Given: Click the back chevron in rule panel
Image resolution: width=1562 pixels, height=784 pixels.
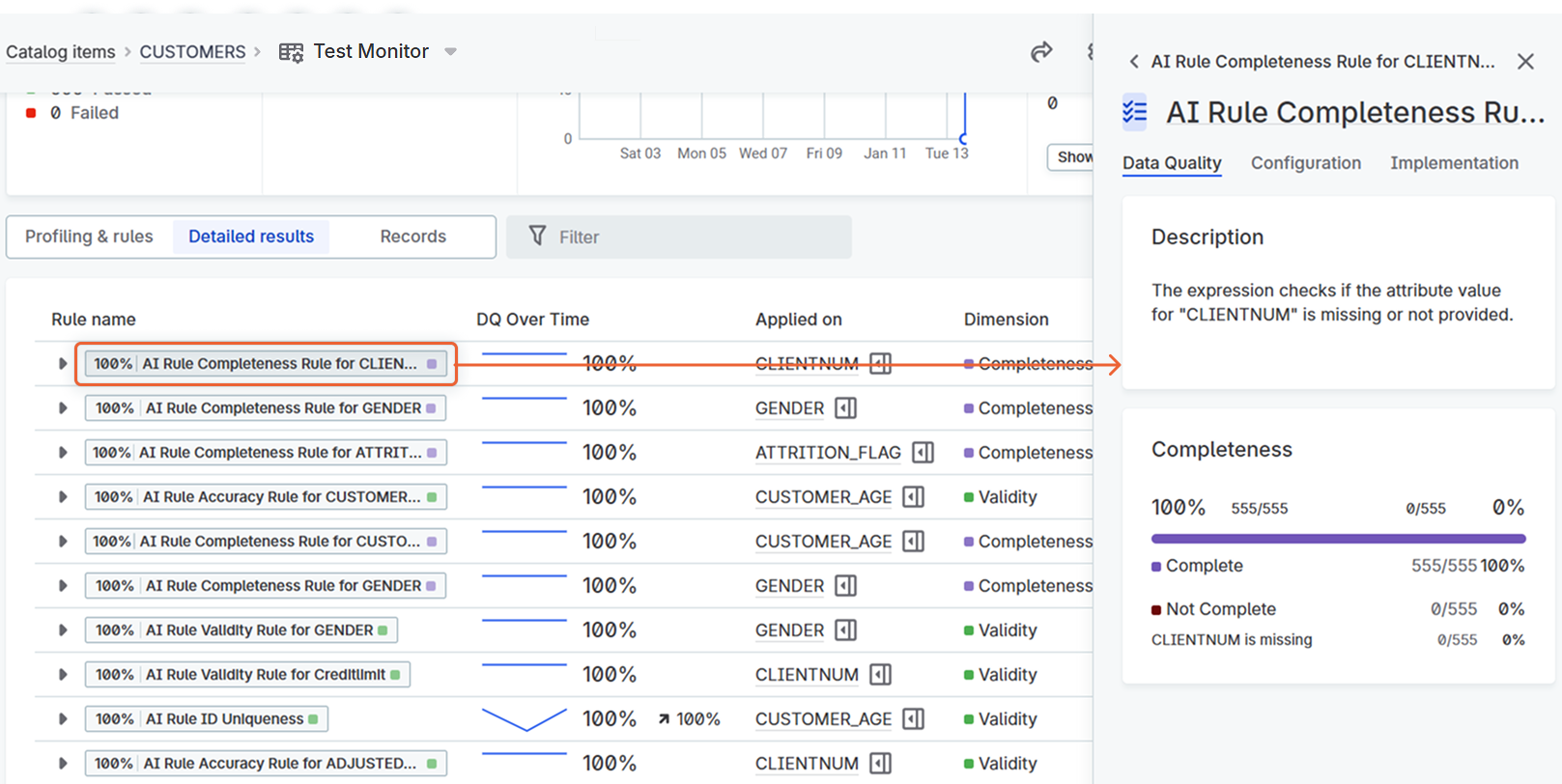Looking at the screenshot, I should click(x=1134, y=62).
